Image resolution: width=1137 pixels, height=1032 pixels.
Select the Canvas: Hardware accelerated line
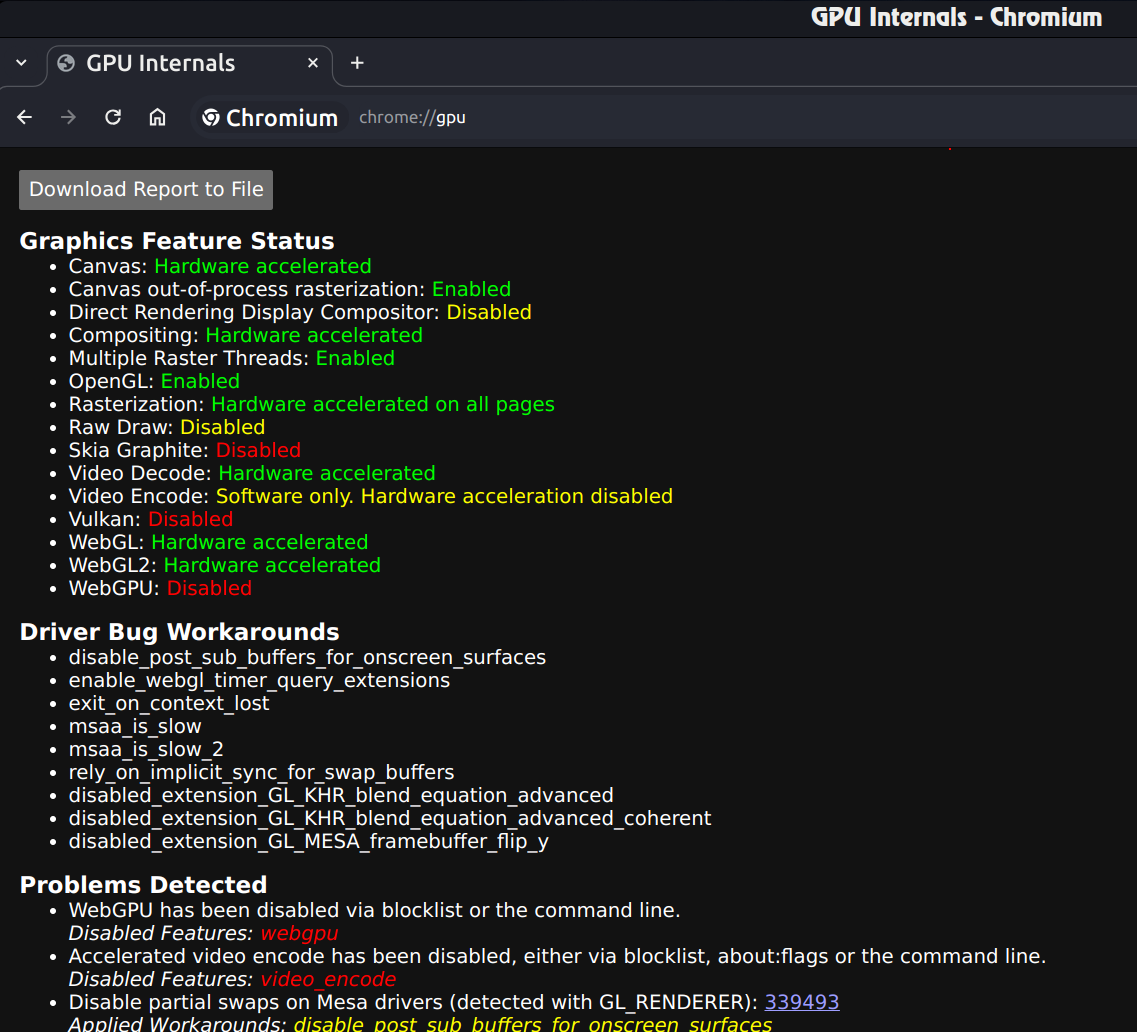(220, 266)
